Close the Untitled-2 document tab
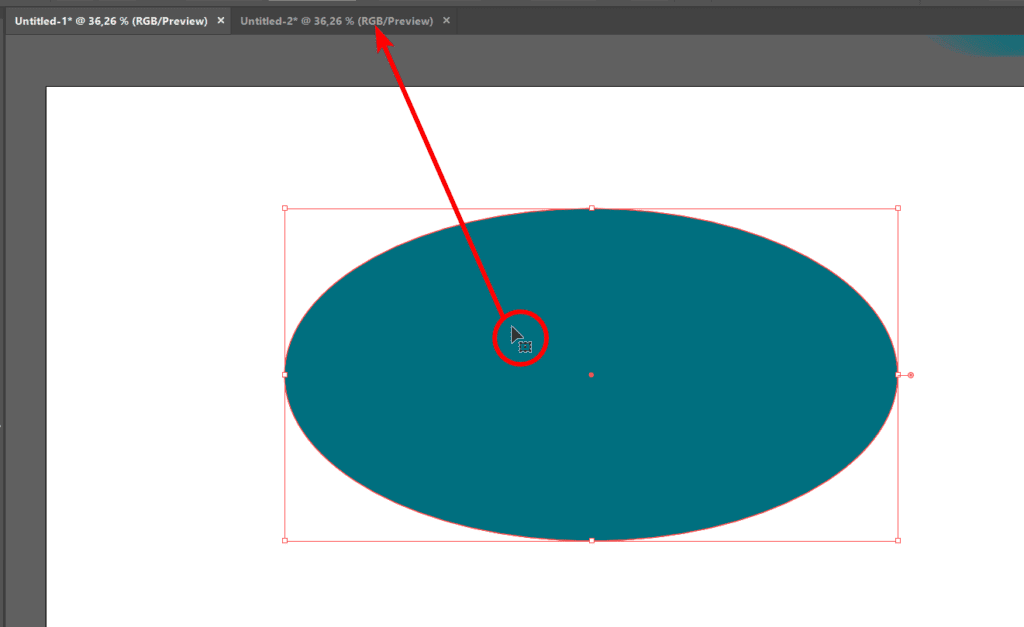The width and height of the screenshot is (1024, 627). [x=446, y=21]
